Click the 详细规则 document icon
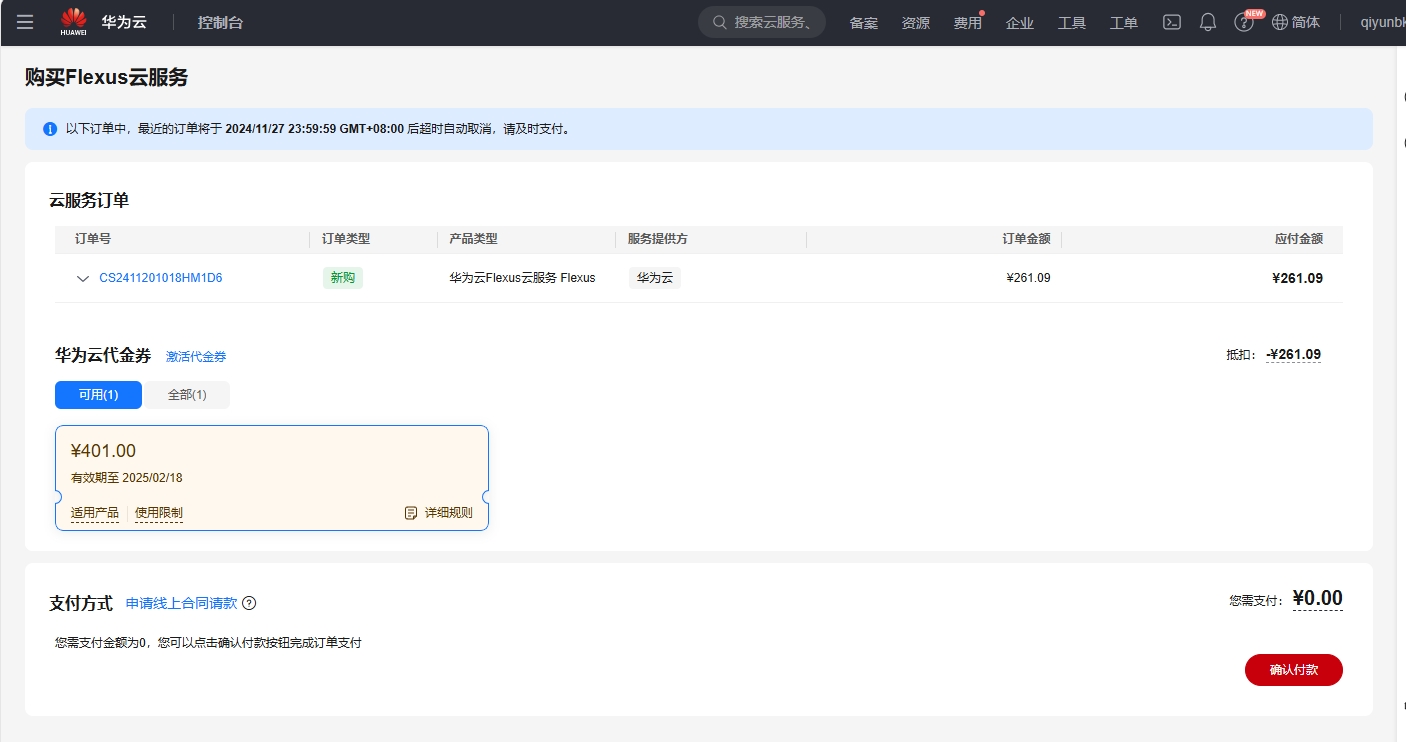1406x742 pixels. 410,513
